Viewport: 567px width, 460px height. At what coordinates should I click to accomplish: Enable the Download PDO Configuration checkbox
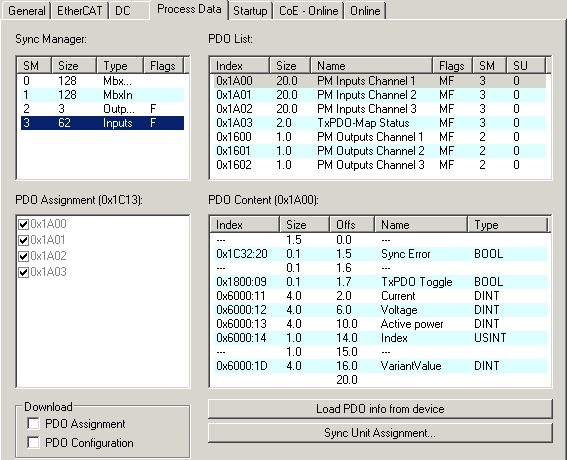33,442
